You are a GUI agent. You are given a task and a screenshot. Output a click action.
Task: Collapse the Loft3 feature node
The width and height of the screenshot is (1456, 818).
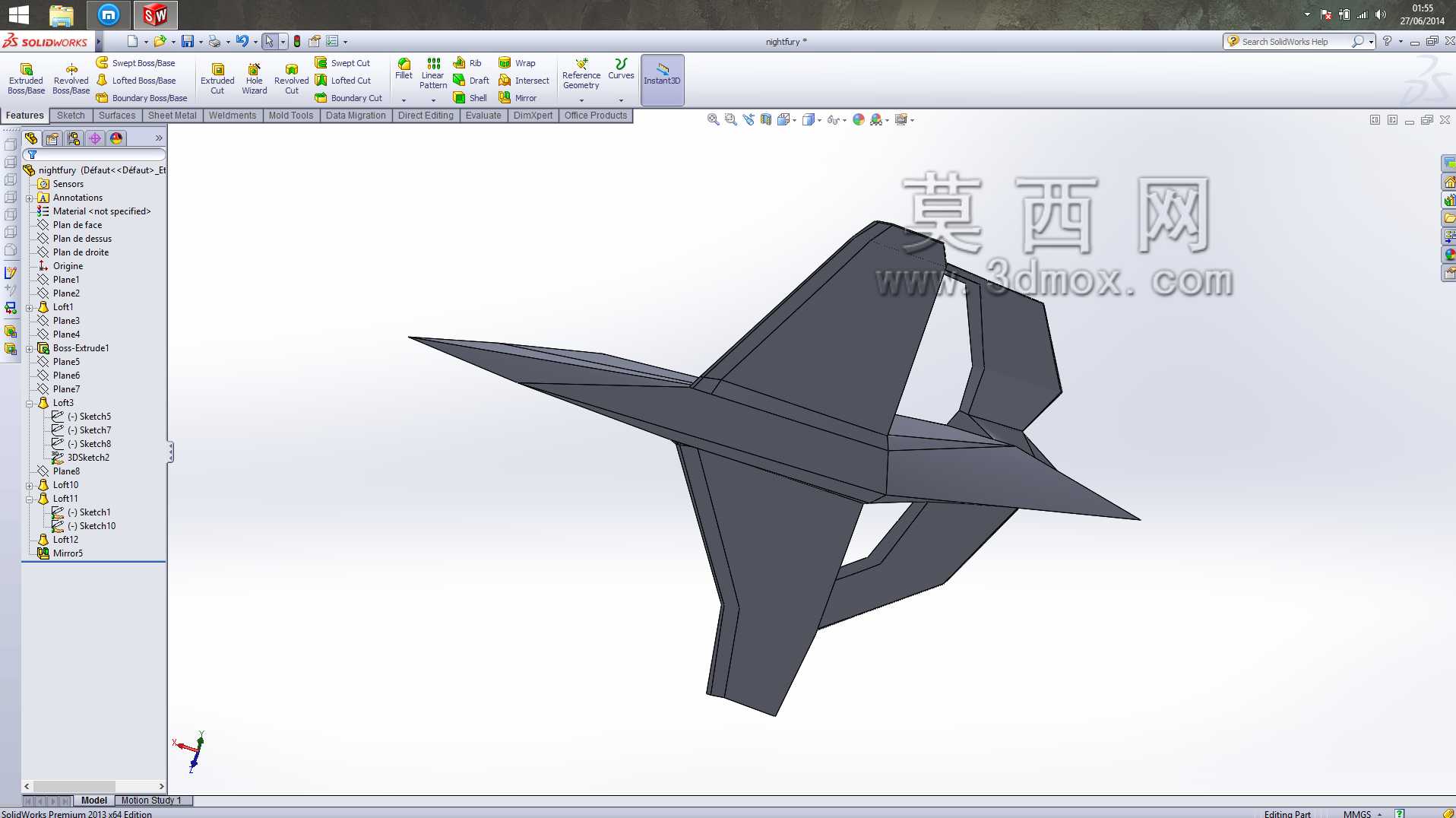[x=29, y=404]
